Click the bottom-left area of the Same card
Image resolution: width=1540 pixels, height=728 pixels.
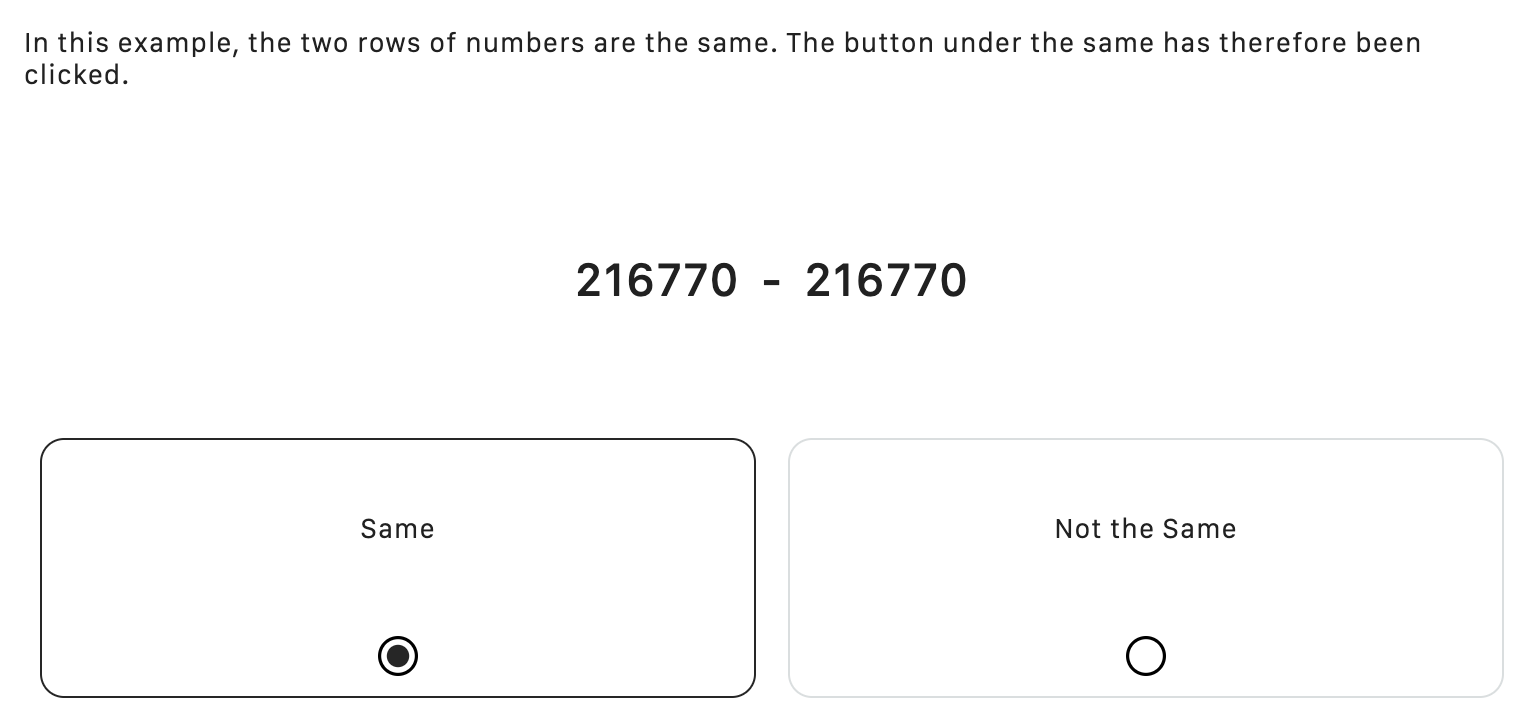[60, 678]
